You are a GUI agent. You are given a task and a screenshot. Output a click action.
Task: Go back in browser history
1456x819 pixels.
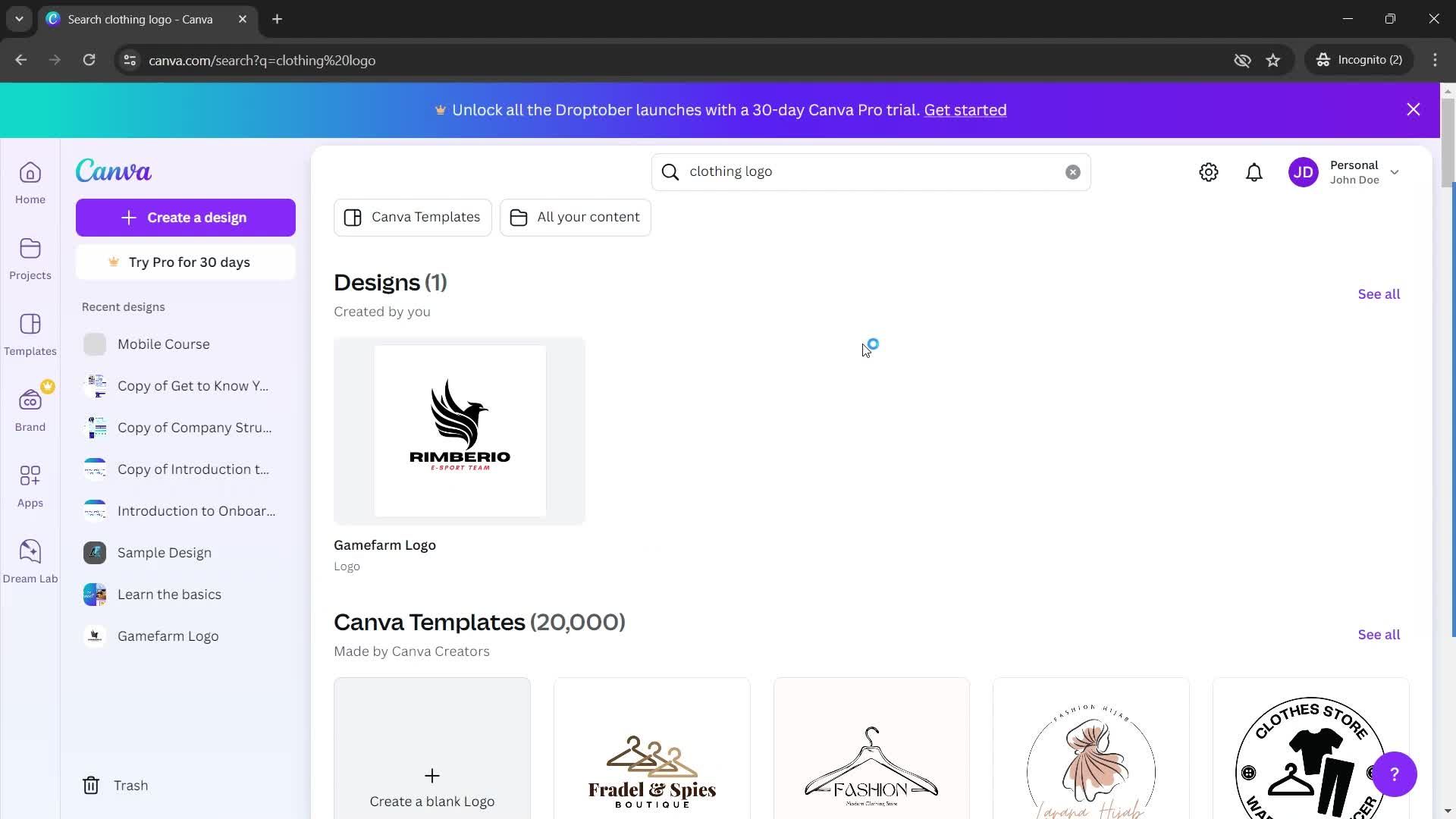coord(21,60)
